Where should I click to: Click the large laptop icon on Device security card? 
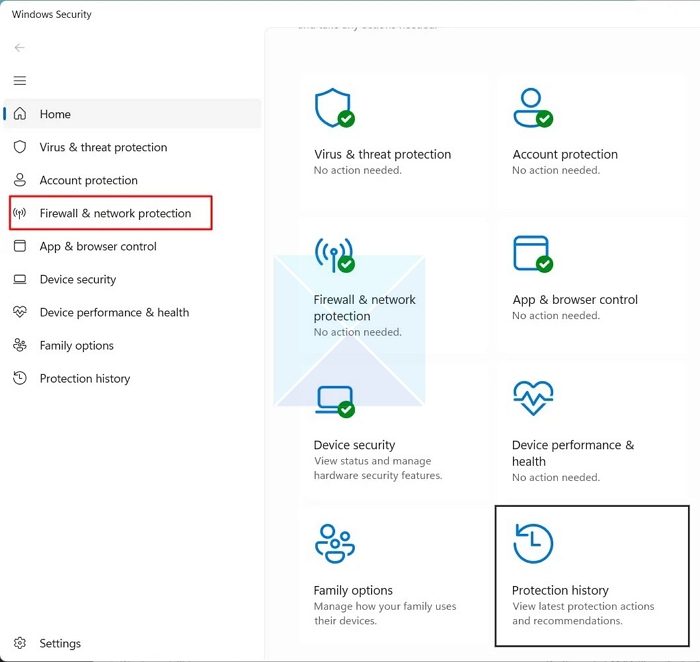tap(335, 401)
